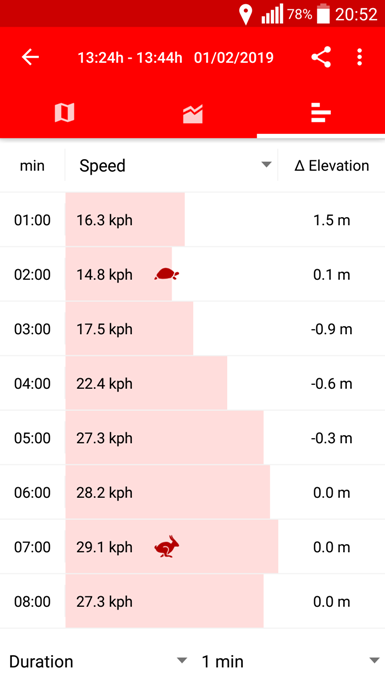Tap the rabbit fastest-split icon
The image size is (385, 684).
[x=167, y=547]
